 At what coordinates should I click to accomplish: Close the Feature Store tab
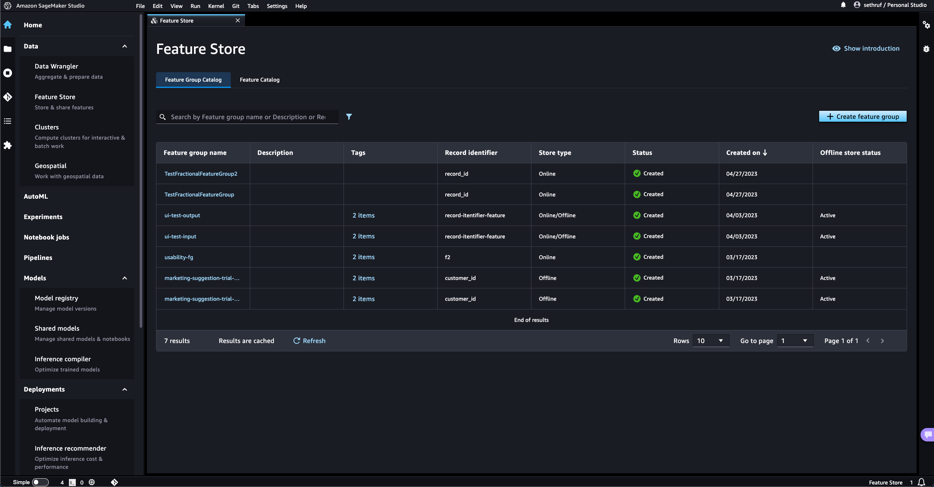pyautogui.click(x=238, y=20)
